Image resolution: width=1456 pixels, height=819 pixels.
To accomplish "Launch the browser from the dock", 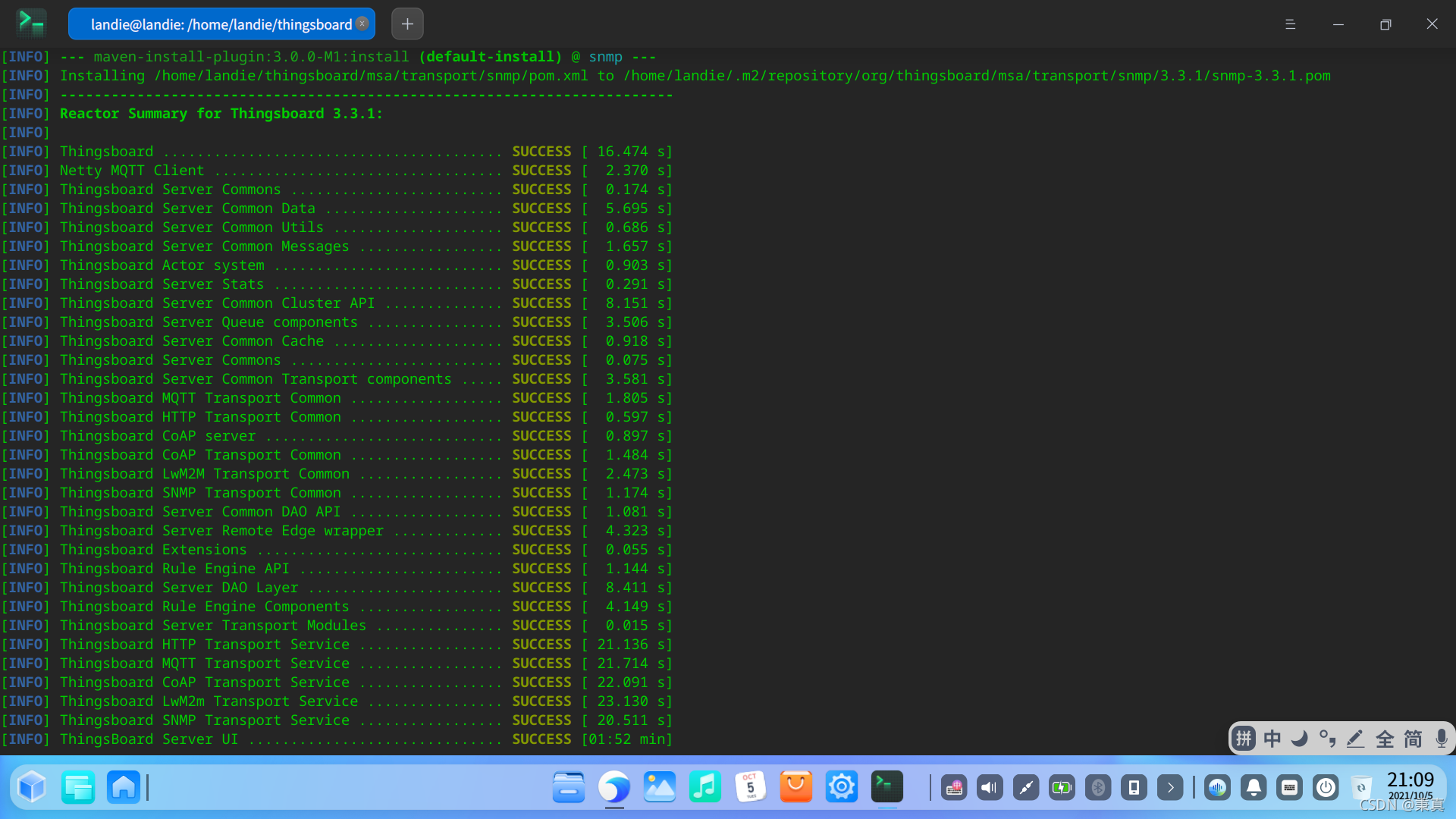I will (614, 787).
